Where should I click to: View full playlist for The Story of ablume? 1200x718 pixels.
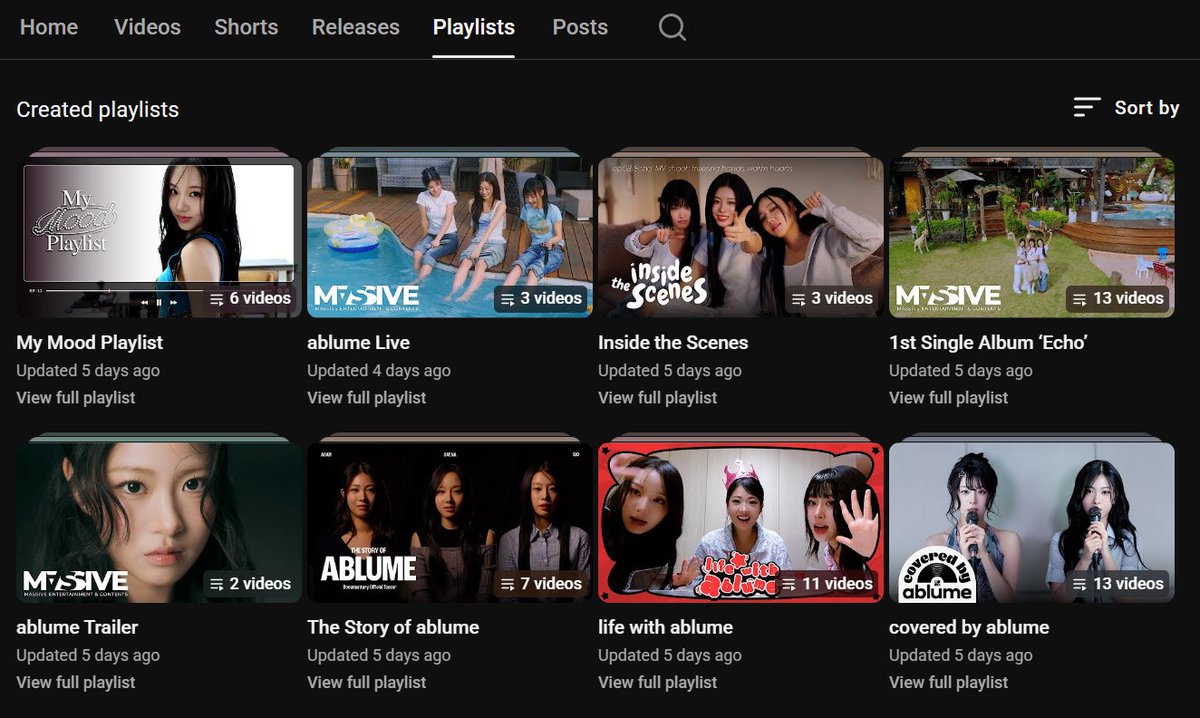coord(367,683)
